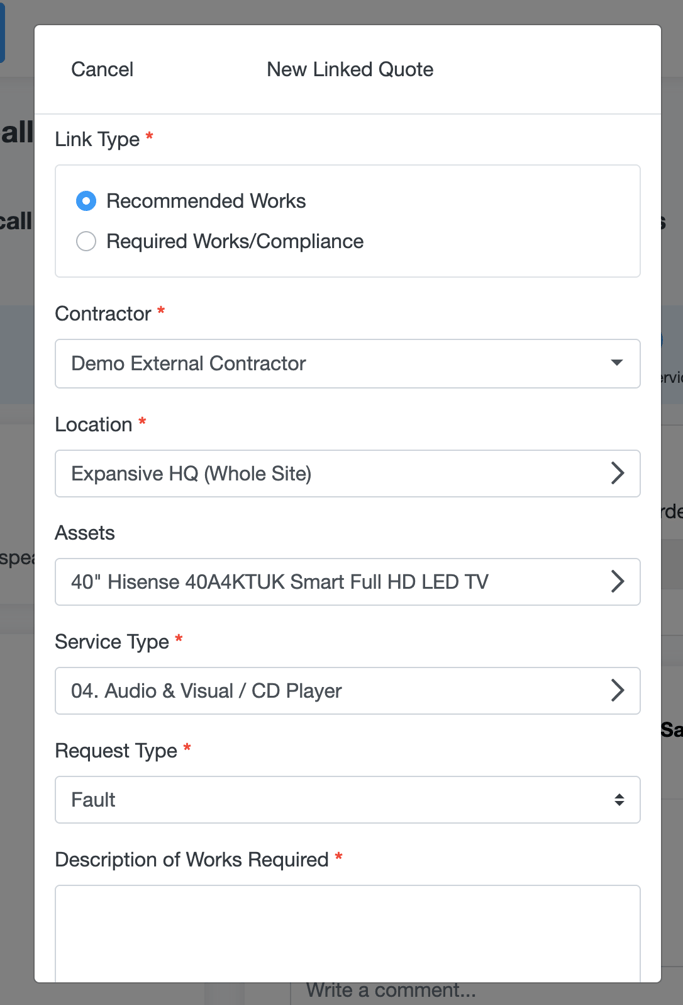Image resolution: width=683 pixels, height=1005 pixels.
Task: Expand the Expansive HQ (Whole Site) location picker
Action: tap(347, 473)
